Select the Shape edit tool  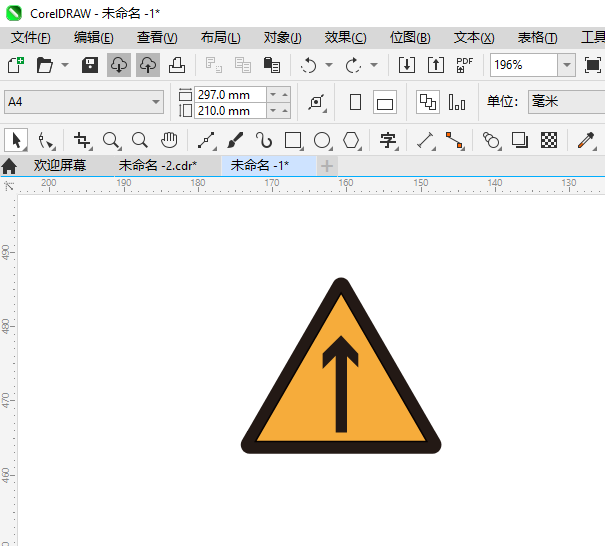[46, 140]
